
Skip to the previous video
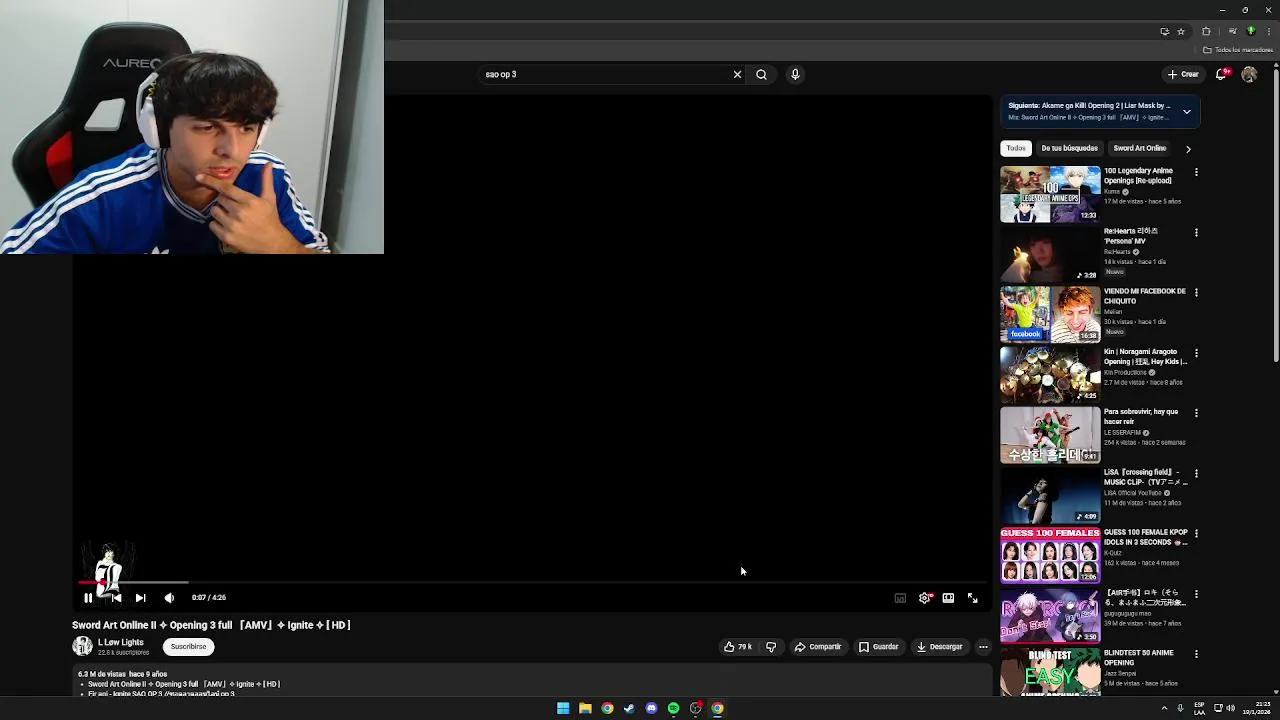[116, 598]
